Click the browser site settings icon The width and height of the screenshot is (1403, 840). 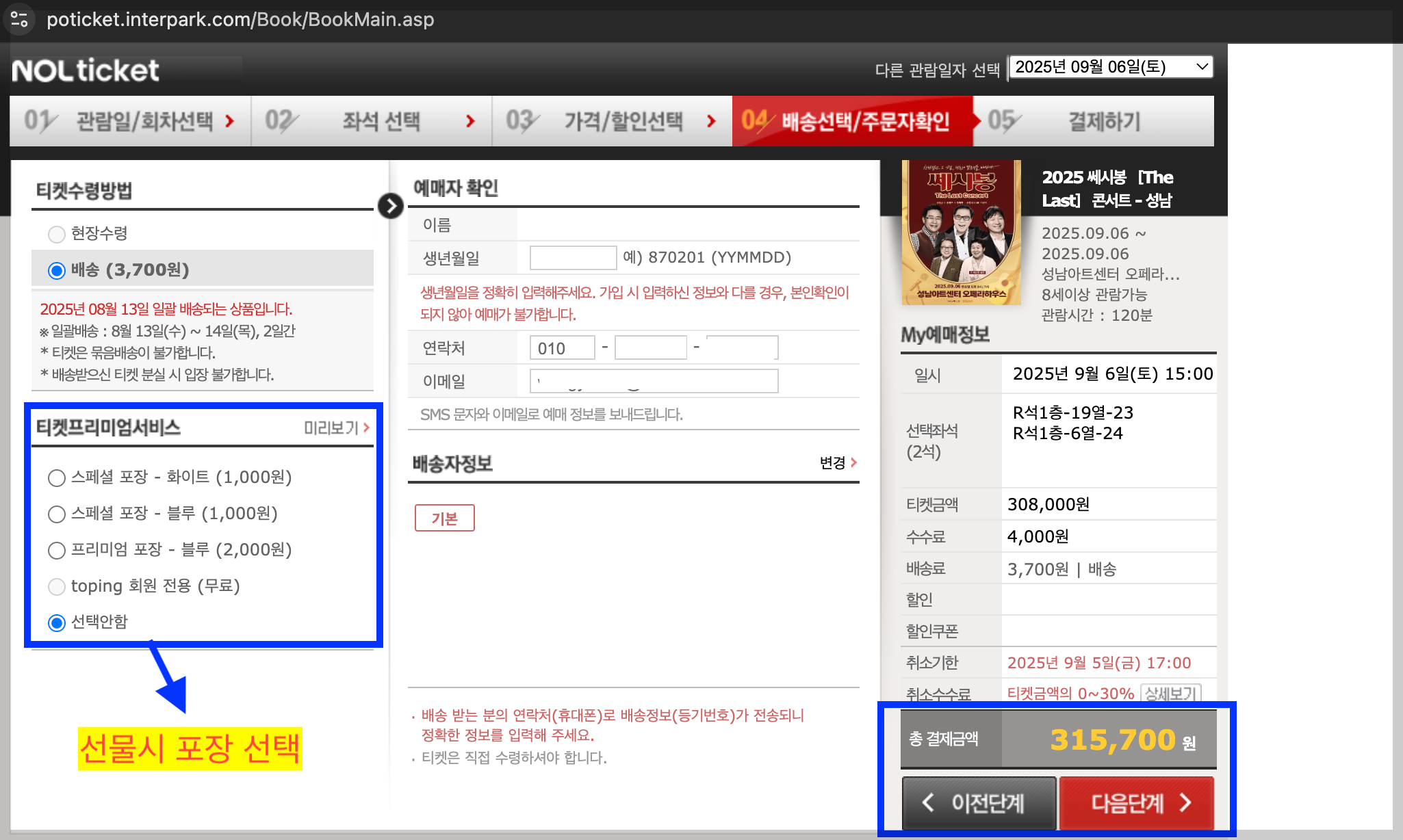(19, 19)
